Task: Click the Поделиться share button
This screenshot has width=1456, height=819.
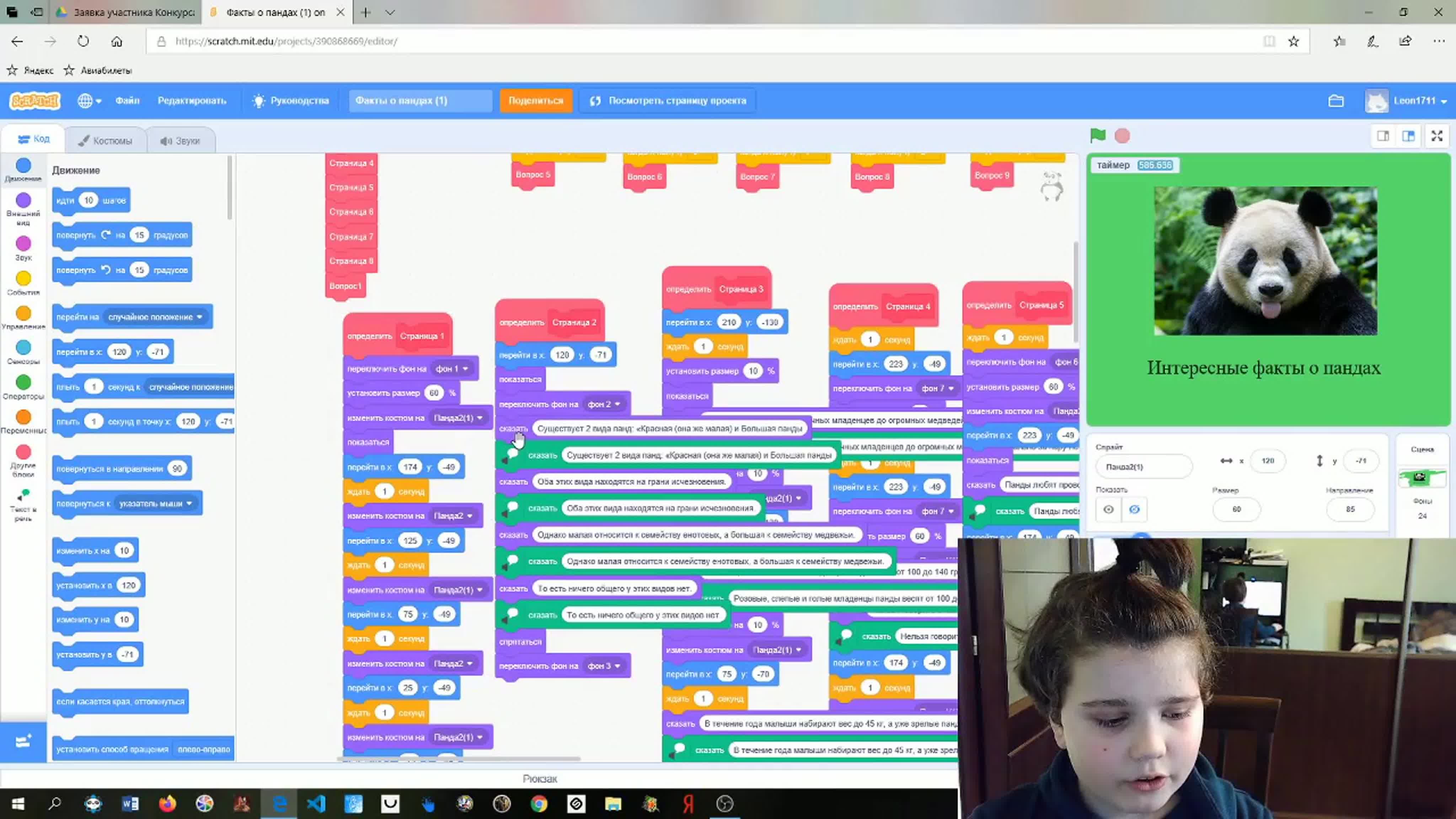Action: pyautogui.click(x=535, y=101)
